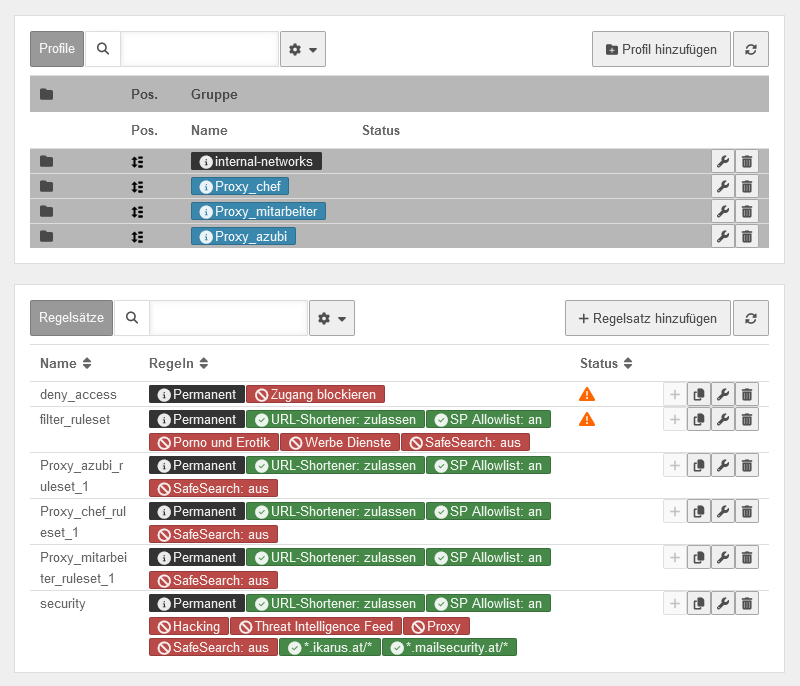Open the Profile settings gear dropdown
The width and height of the screenshot is (800, 686).
pyautogui.click(x=302, y=49)
